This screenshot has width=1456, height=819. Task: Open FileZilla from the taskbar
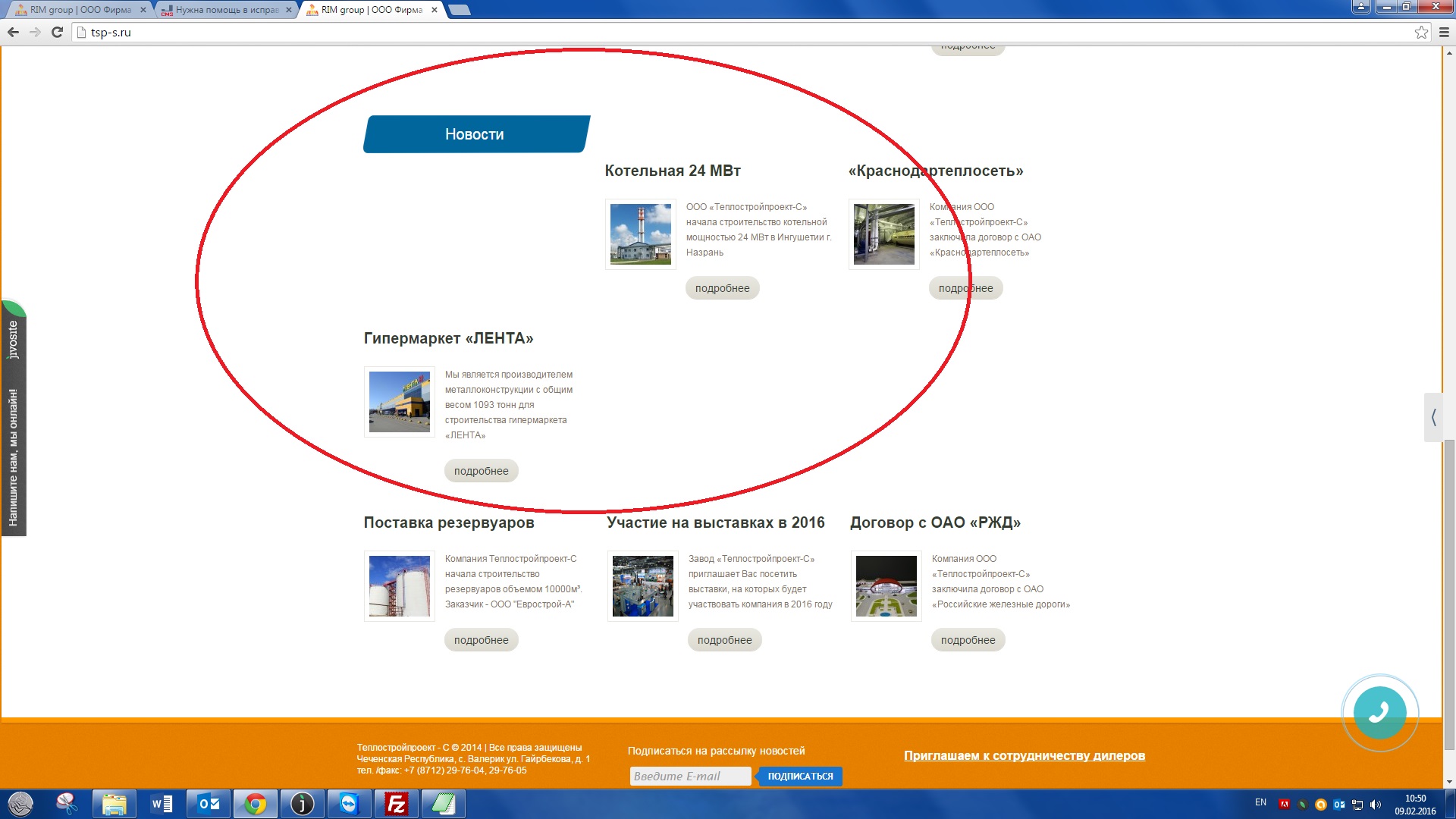click(397, 804)
